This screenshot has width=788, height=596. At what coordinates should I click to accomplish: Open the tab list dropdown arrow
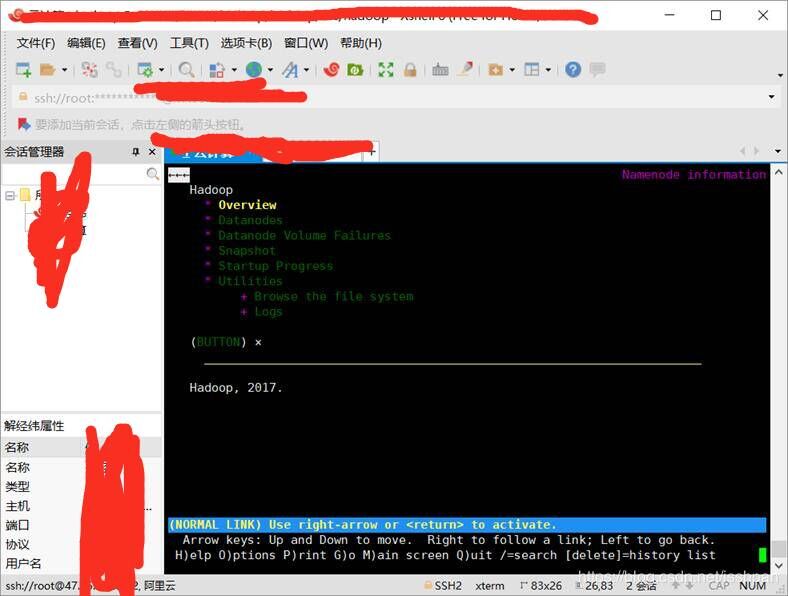[777, 151]
